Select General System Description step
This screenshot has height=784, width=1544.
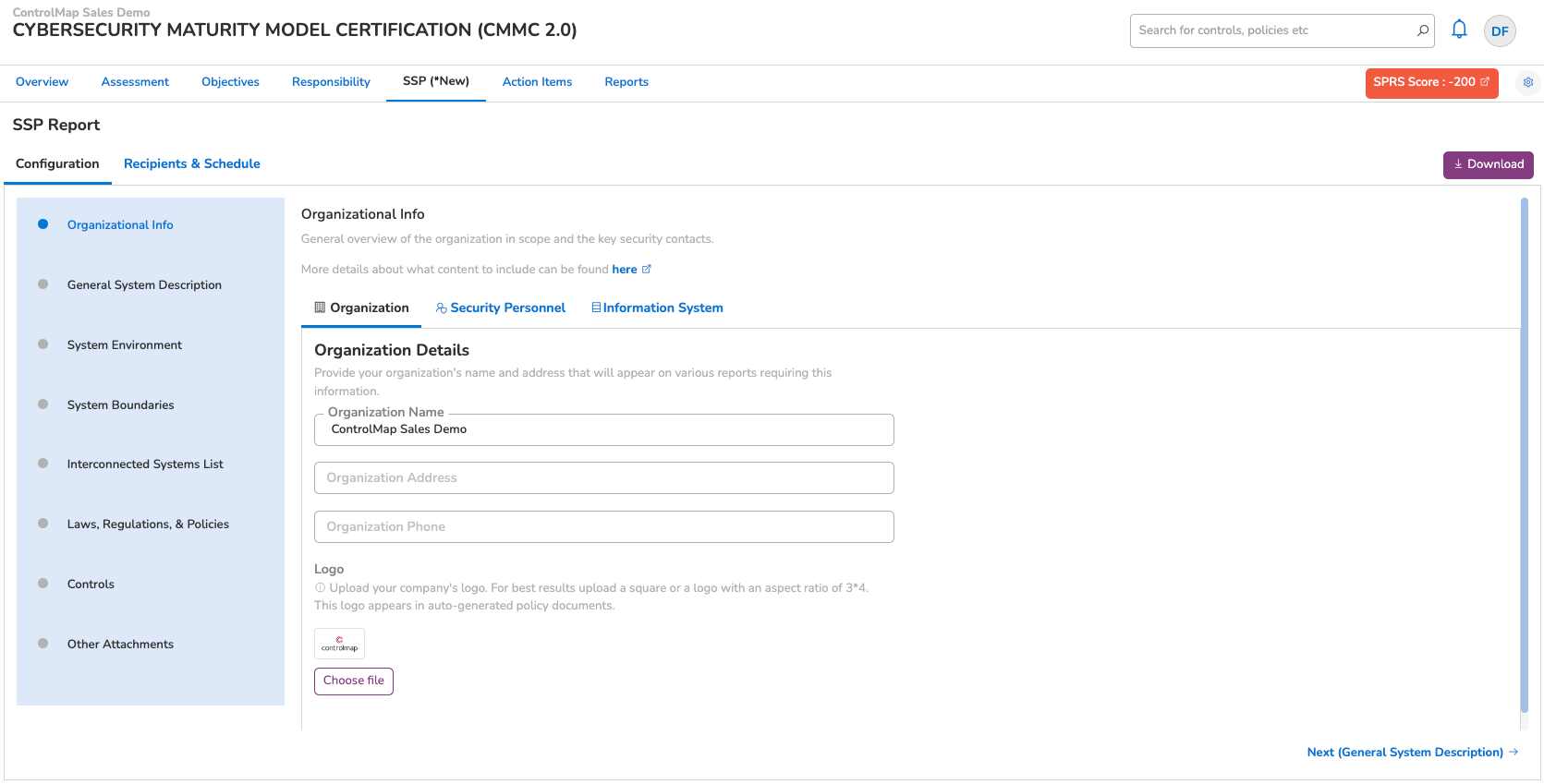[144, 285]
